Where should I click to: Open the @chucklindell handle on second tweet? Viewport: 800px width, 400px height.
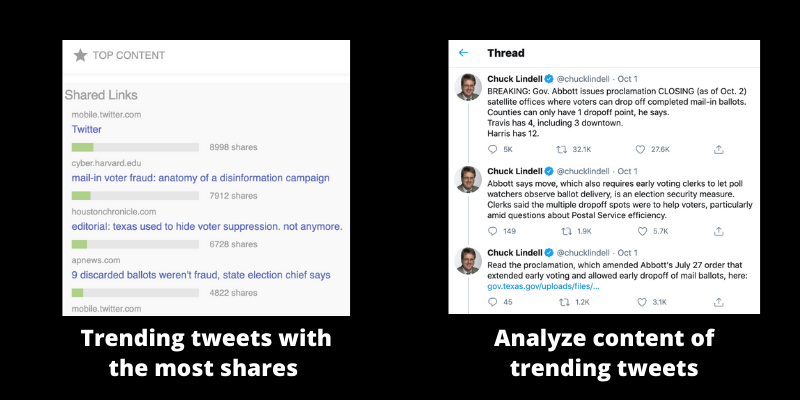click(x=583, y=171)
